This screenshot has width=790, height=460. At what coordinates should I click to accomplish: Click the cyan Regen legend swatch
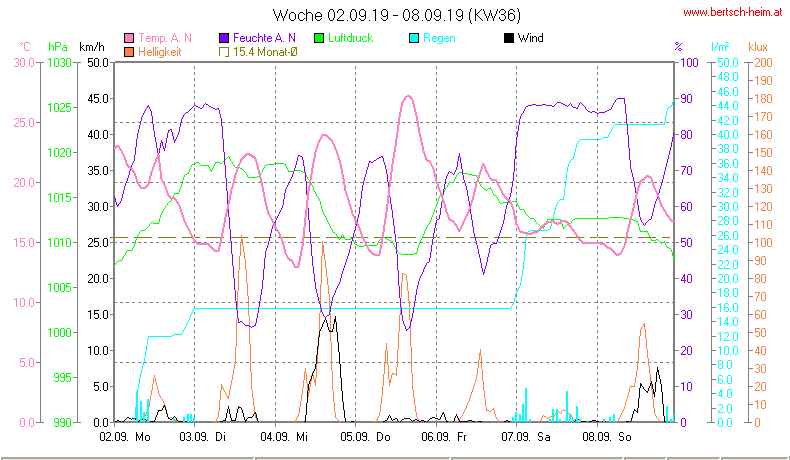pyautogui.click(x=414, y=38)
